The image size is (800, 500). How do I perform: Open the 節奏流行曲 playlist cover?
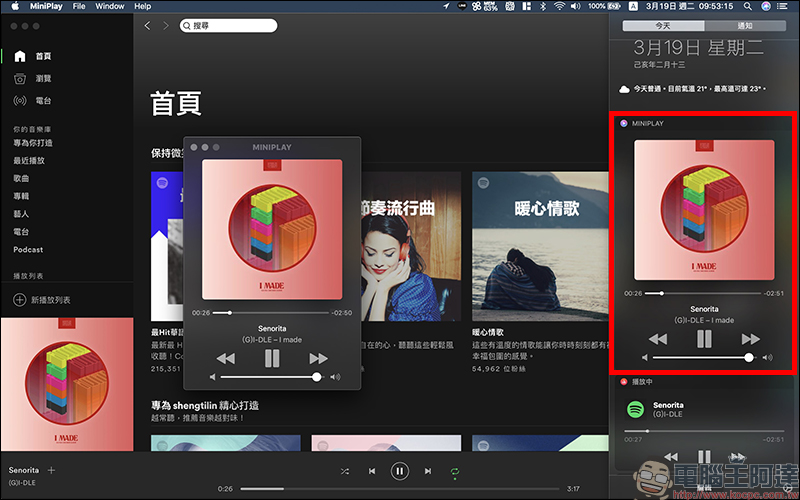click(x=411, y=246)
